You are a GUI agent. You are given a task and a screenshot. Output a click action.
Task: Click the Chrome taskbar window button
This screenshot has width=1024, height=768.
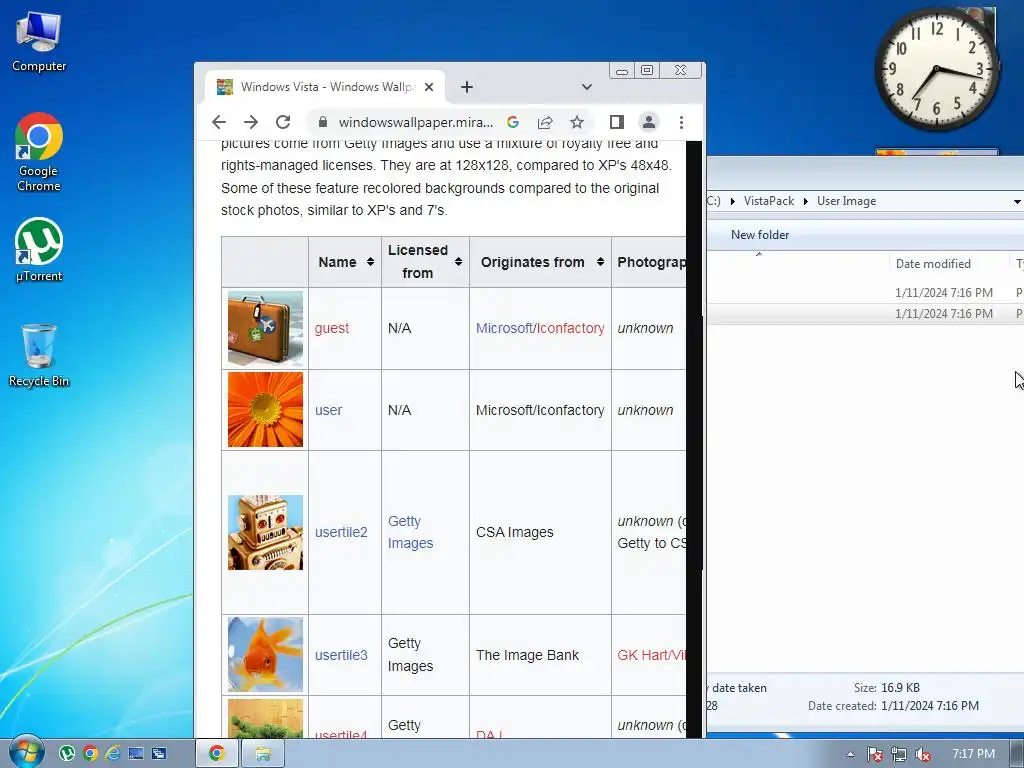(x=217, y=754)
